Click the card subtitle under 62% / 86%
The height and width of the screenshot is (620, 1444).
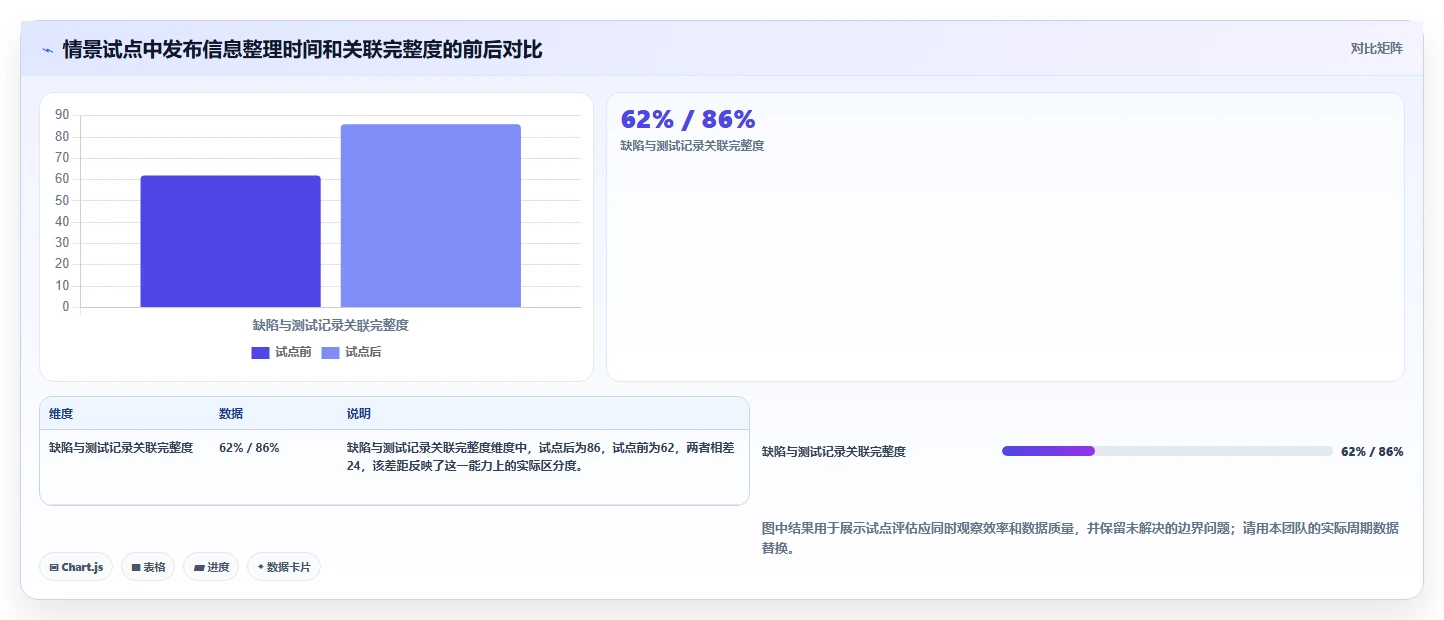(x=692, y=146)
